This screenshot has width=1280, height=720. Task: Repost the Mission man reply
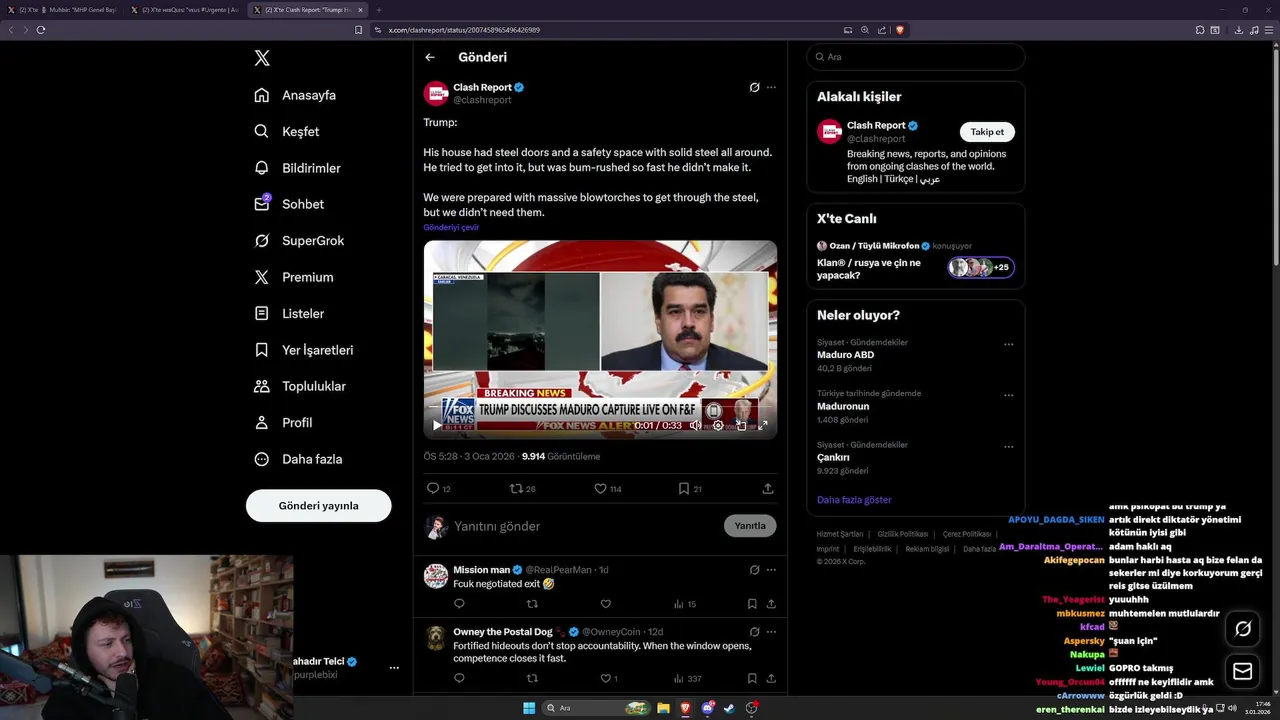pos(532,604)
